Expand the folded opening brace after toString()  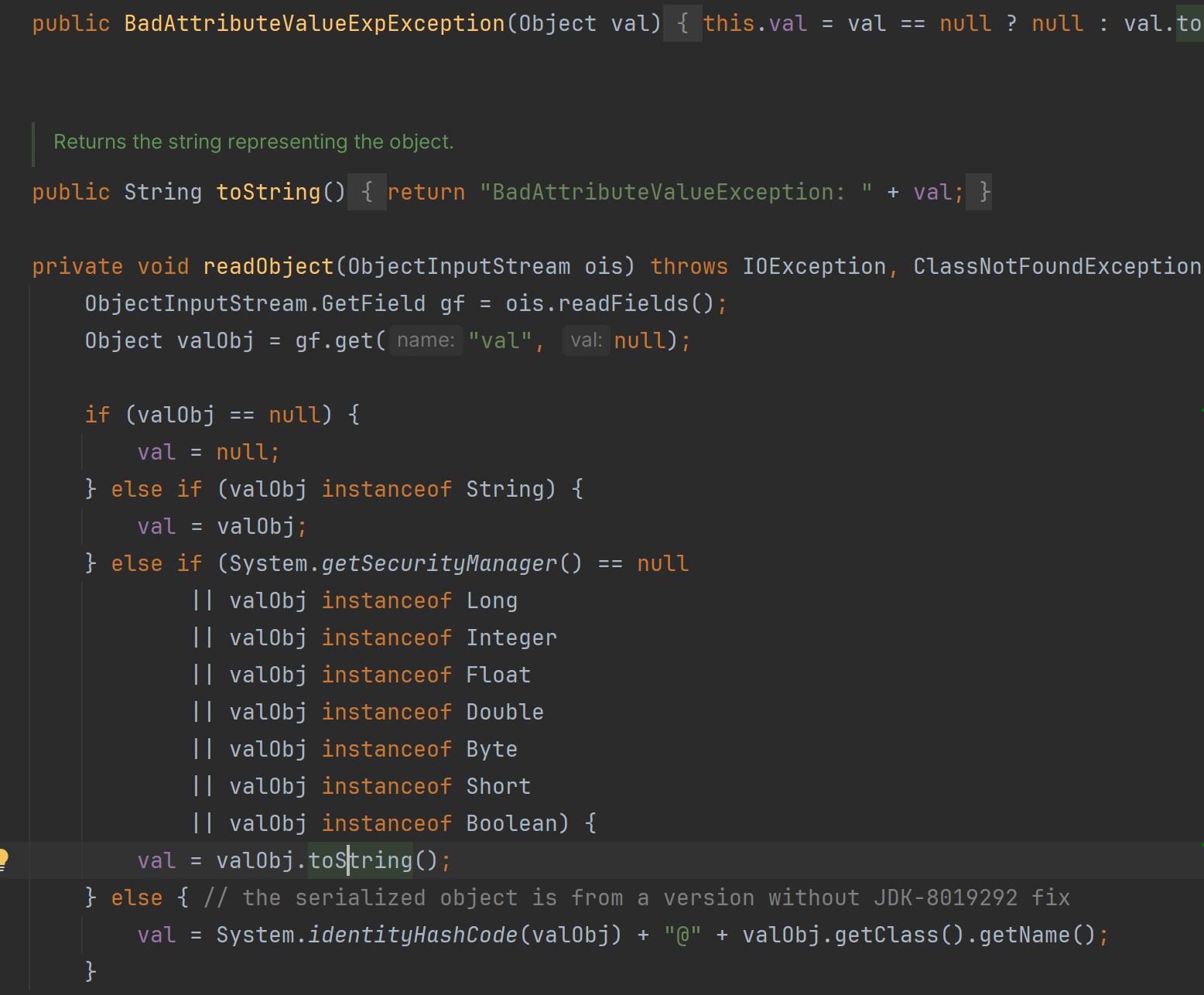[367, 192]
